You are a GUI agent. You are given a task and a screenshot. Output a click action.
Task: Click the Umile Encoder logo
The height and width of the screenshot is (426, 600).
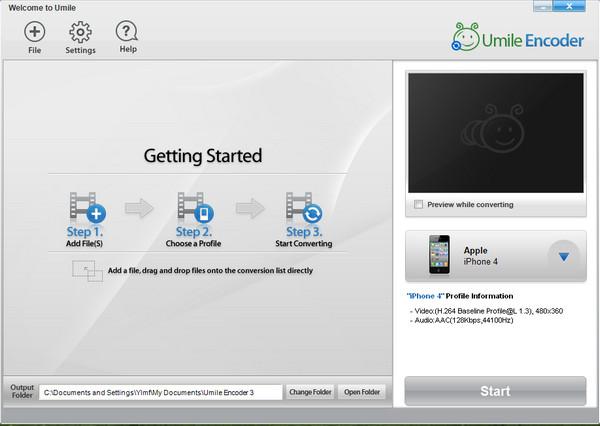(517, 38)
